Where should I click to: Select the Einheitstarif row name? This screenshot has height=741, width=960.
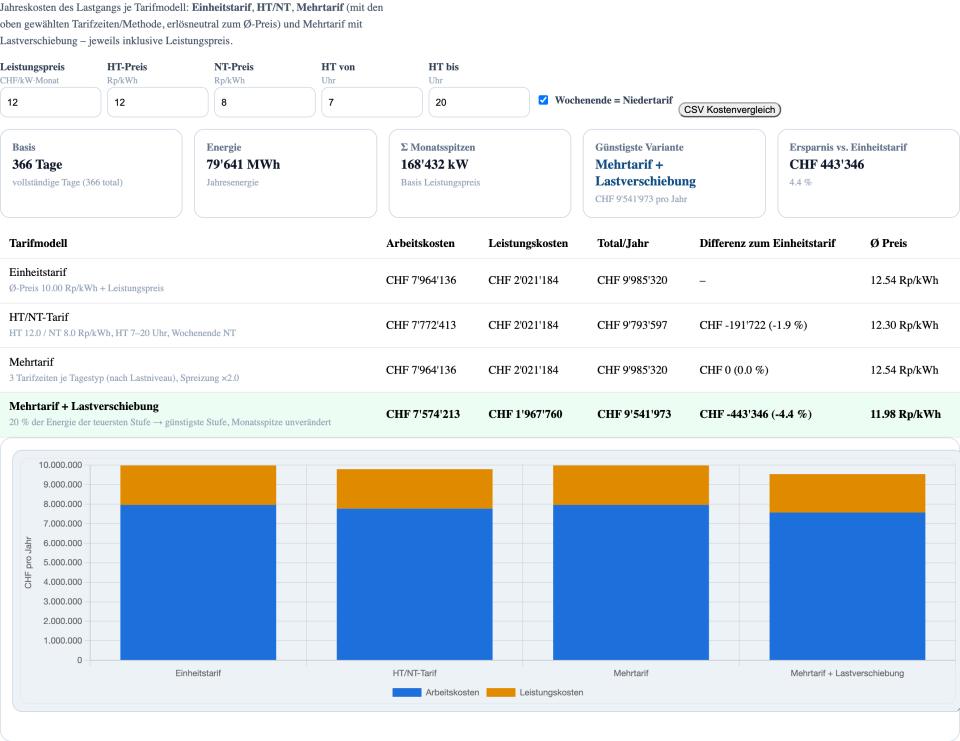tap(38, 272)
